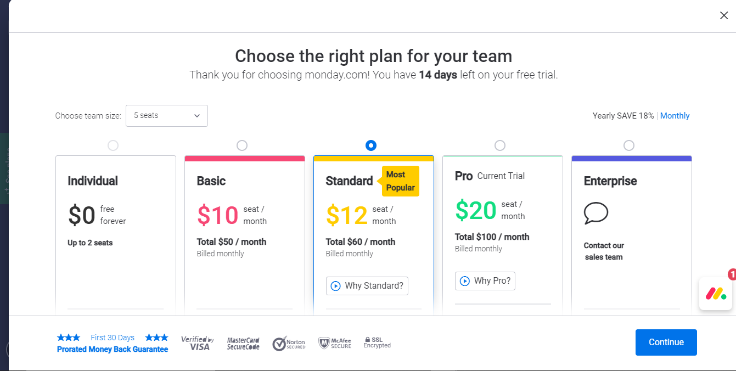
Task: Select the Pro plan radio button
Action: coord(500,146)
